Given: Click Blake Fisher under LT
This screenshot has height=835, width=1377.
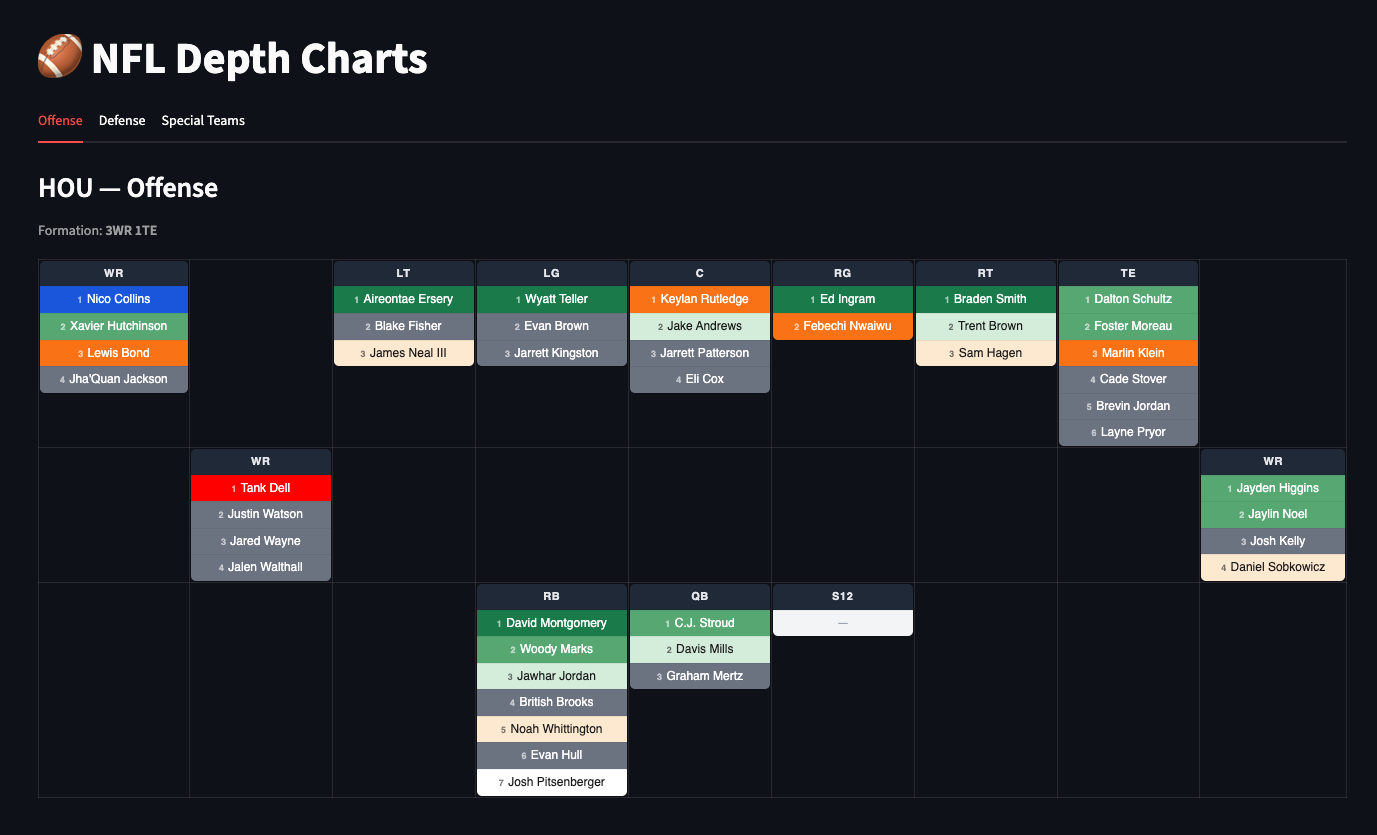Looking at the screenshot, I should (404, 326).
